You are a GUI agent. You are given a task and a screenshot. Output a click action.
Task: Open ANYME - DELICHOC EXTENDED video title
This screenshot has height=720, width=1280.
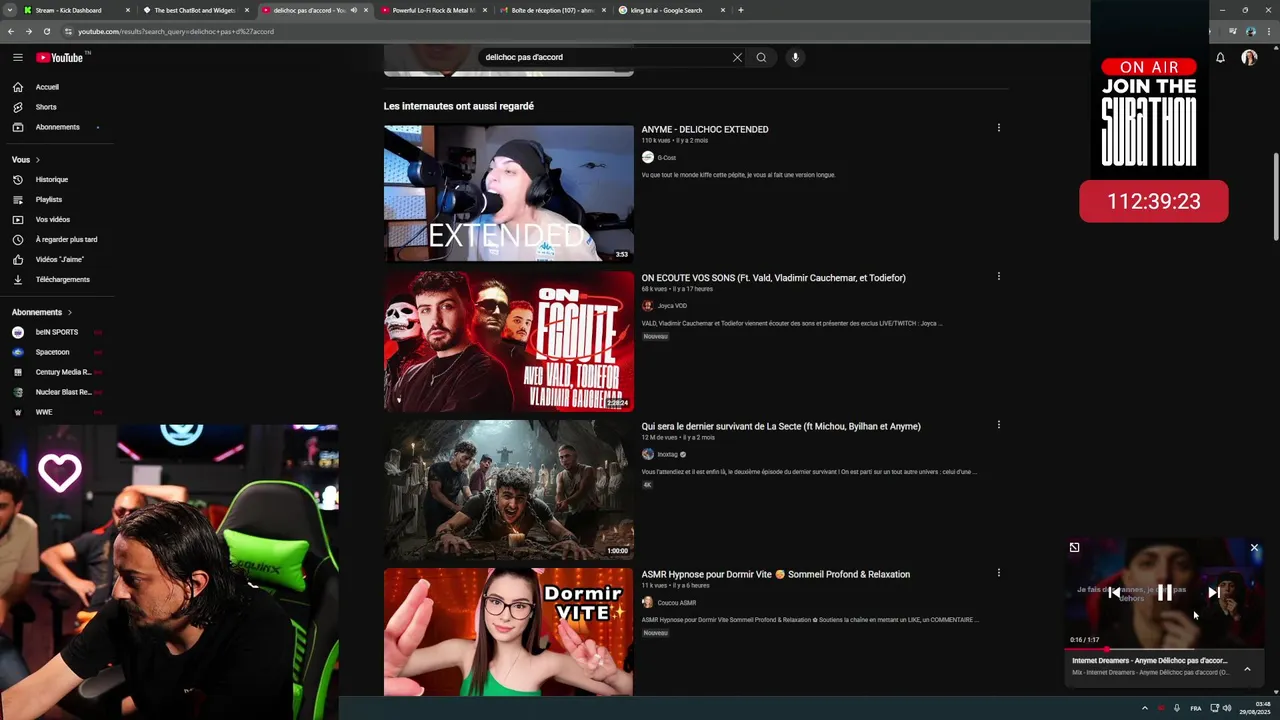tap(705, 129)
